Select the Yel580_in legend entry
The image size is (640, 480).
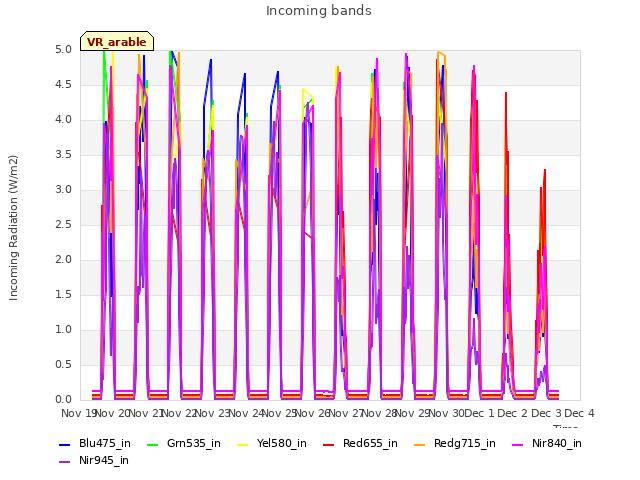(x=272, y=443)
